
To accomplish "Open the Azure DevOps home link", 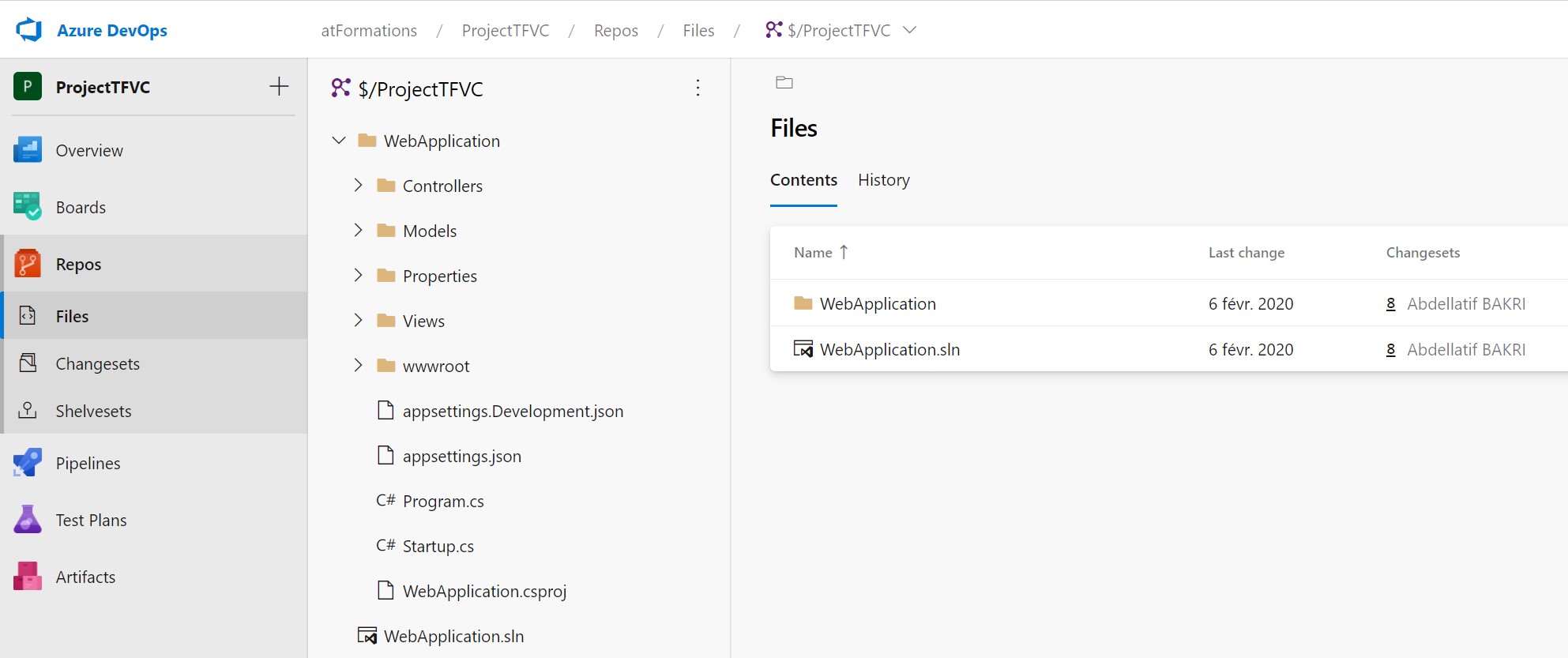I will click(x=111, y=30).
